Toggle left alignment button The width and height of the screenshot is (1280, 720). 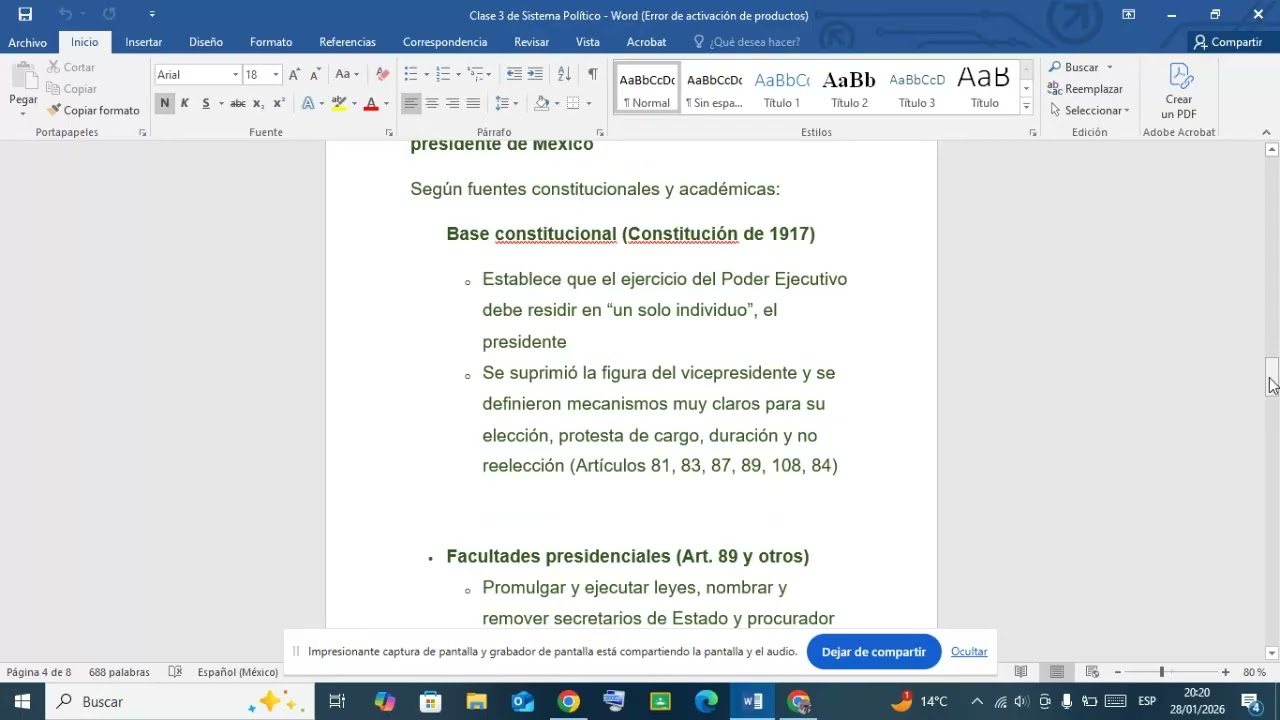pos(411,103)
